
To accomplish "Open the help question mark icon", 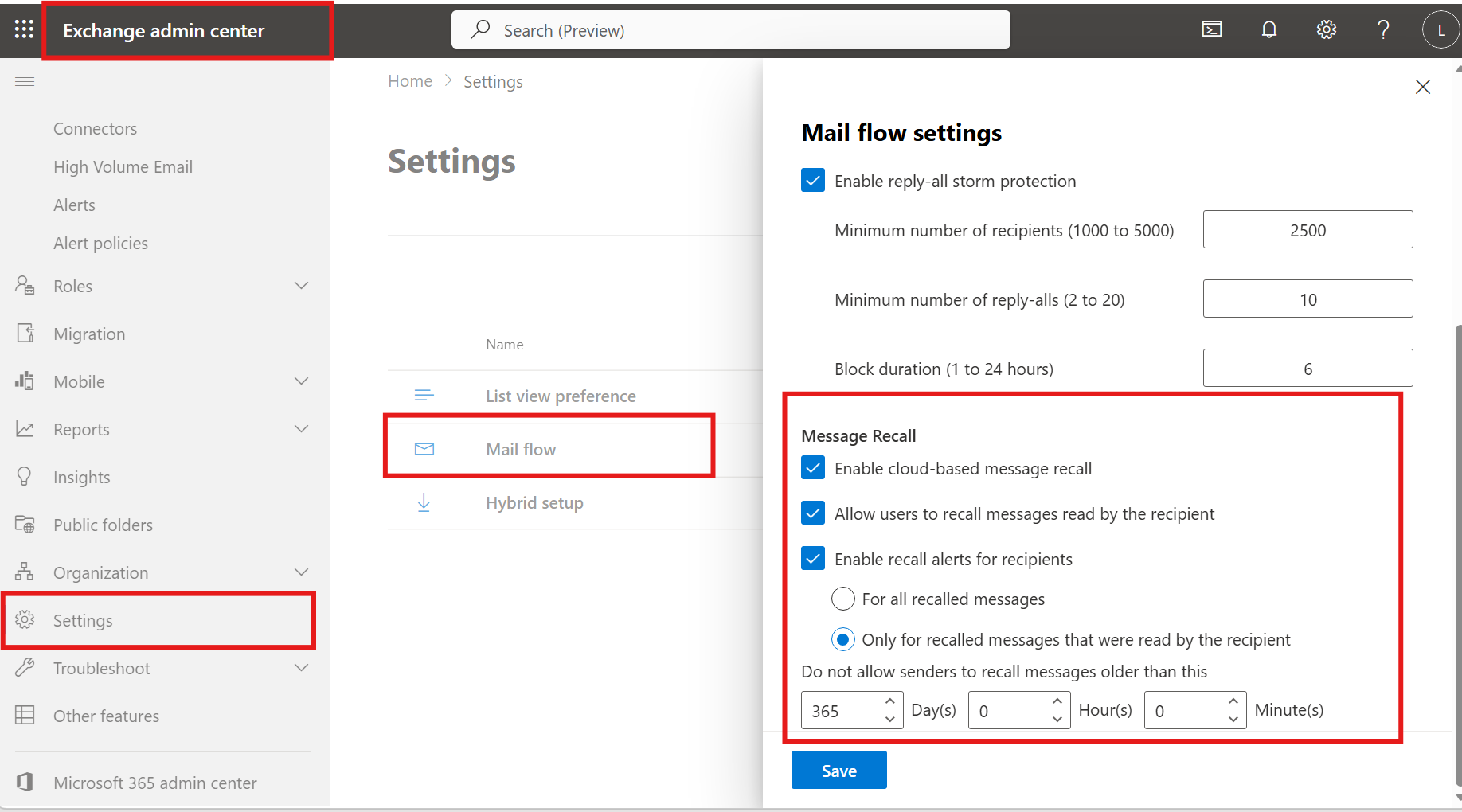I will (1384, 29).
